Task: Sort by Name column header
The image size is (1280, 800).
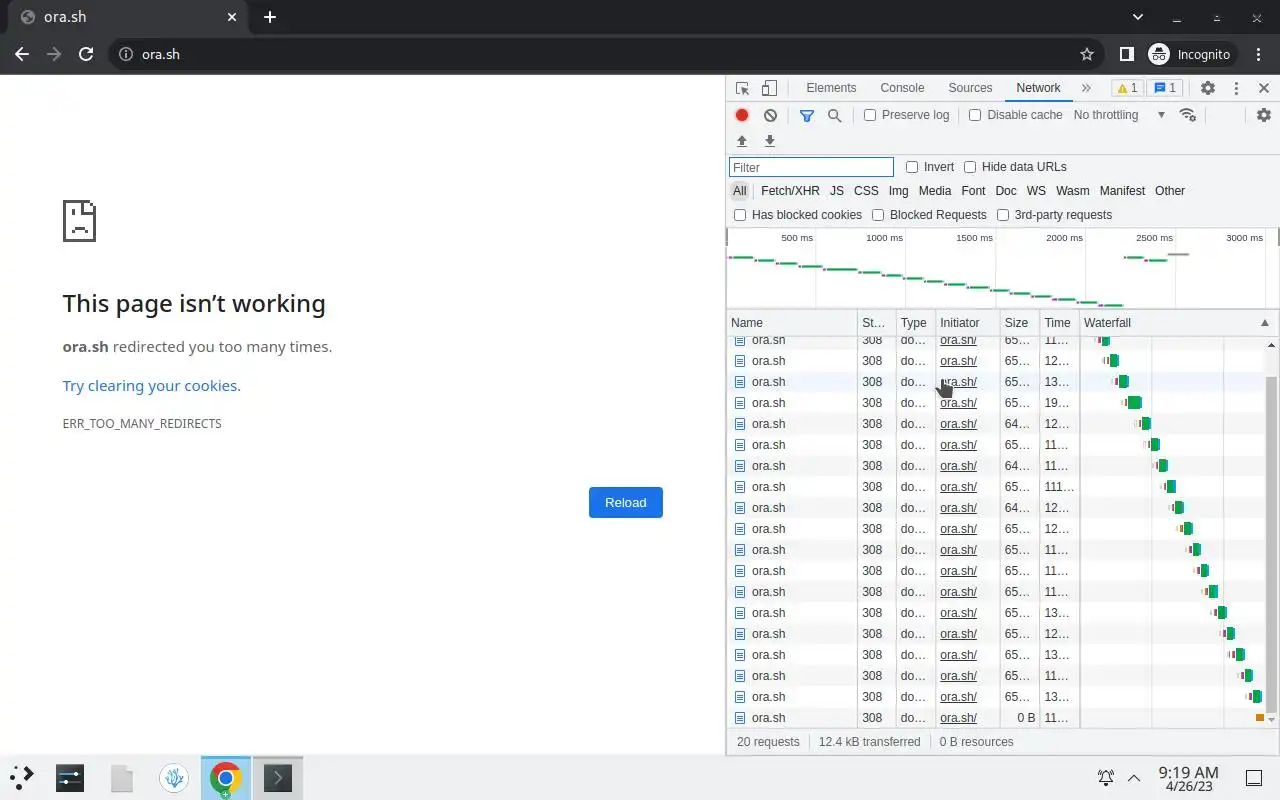Action: pos(792,323)
